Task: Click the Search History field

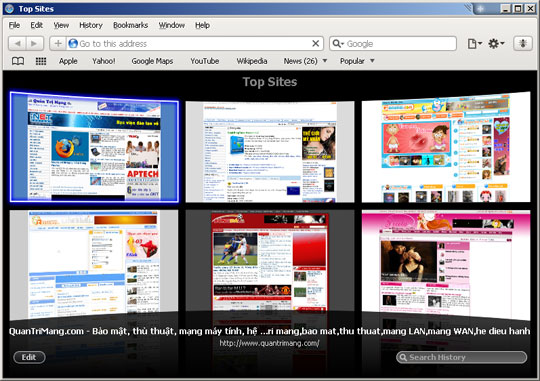Action: (x=461, y=357)
